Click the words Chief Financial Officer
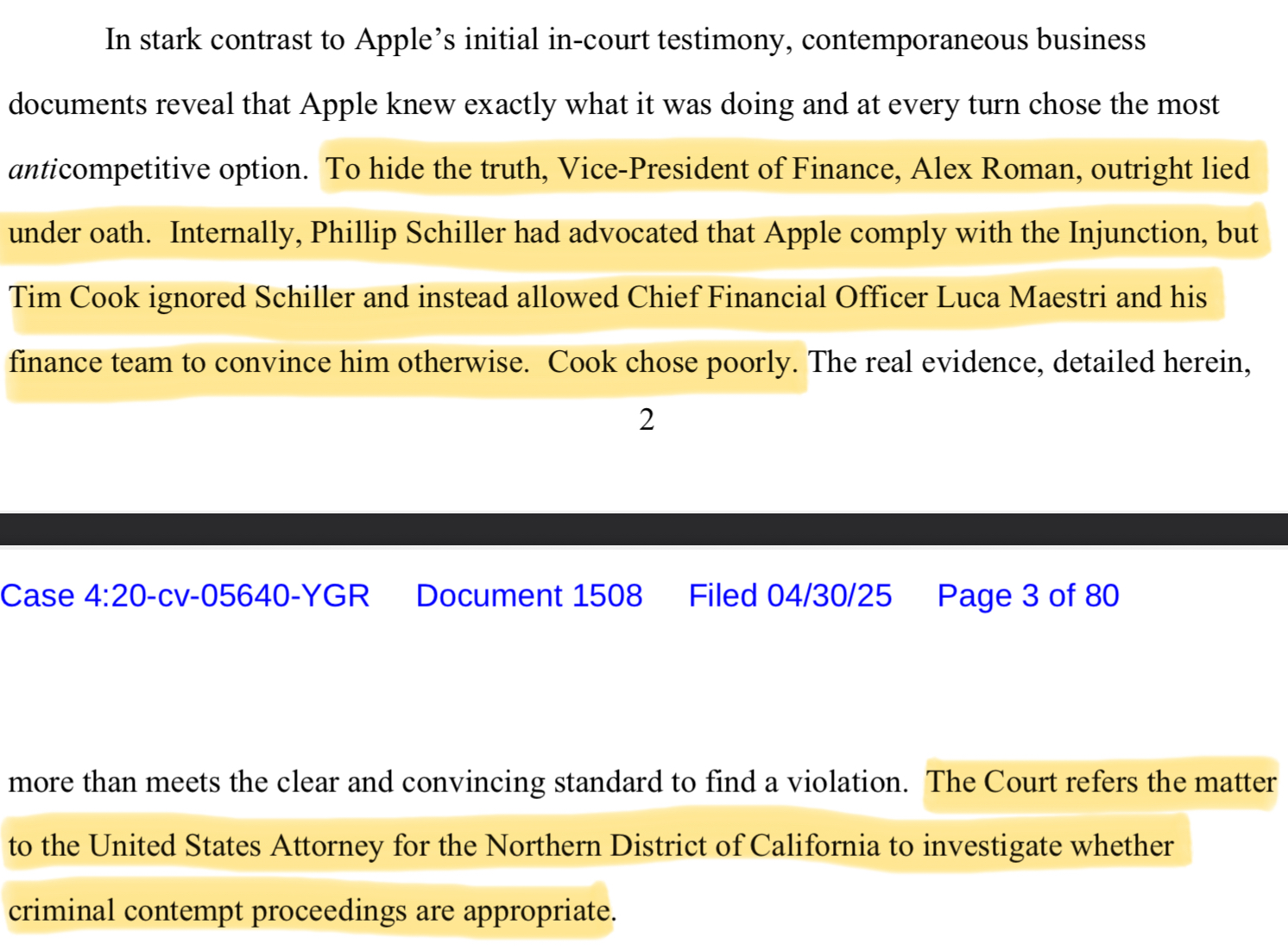 point(778,298)
